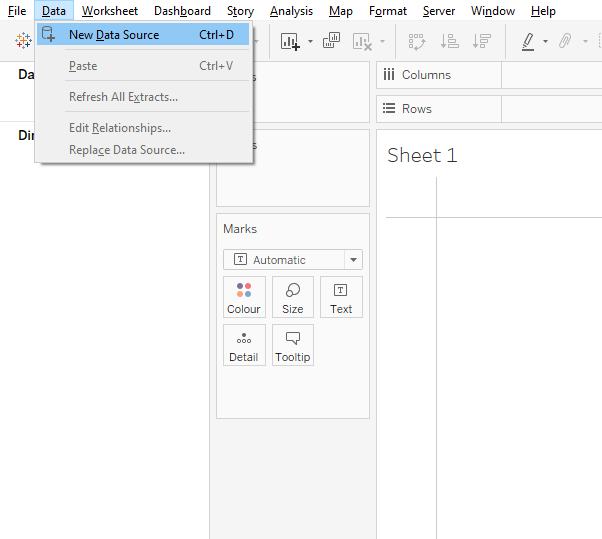Click the Tooltip button in Marks
This screenshot has height=539, width=602.
pyautogui.click(x=292, y=345)
